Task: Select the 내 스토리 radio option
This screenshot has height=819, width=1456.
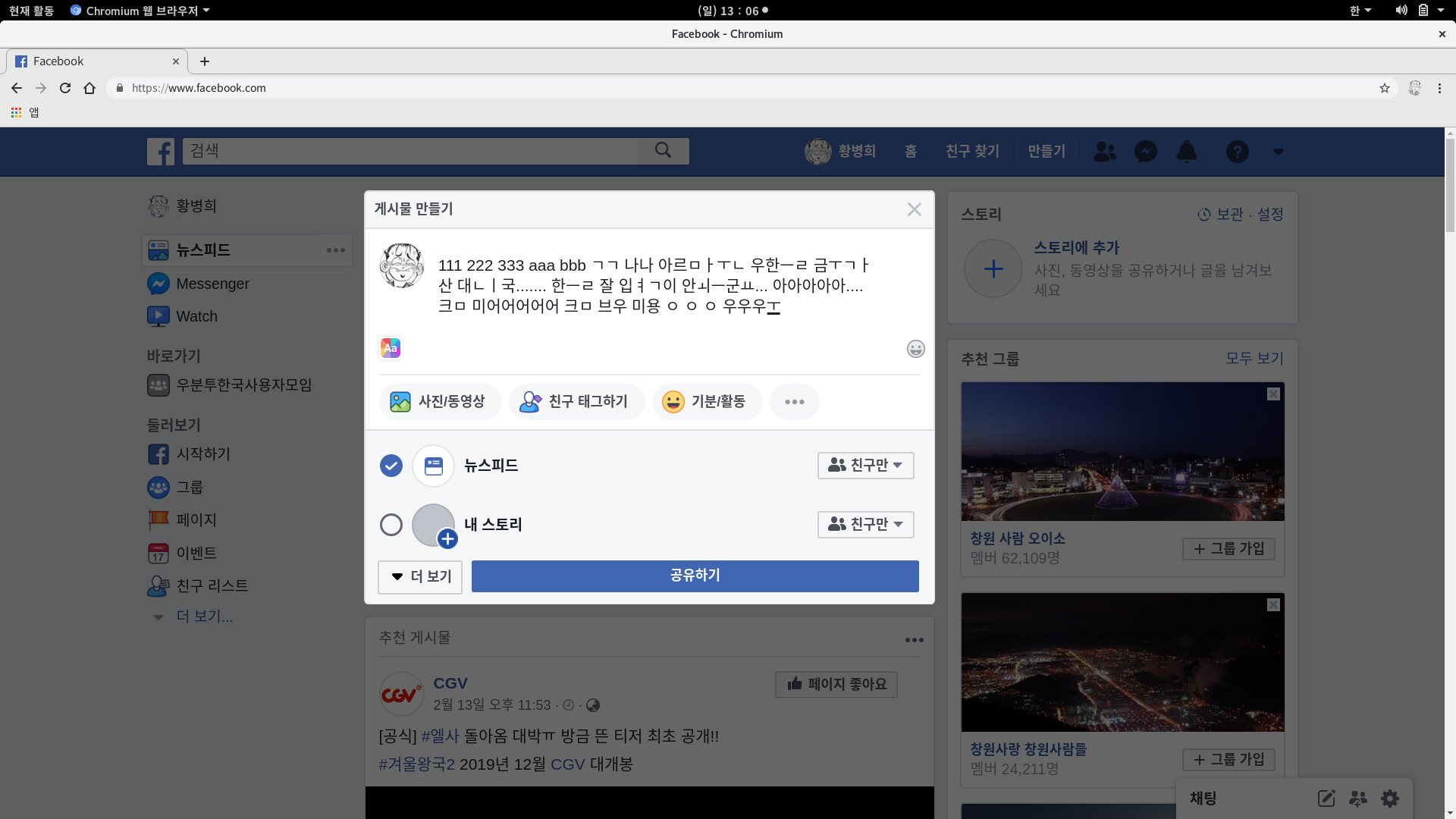Action: click(x=391, y=525)
